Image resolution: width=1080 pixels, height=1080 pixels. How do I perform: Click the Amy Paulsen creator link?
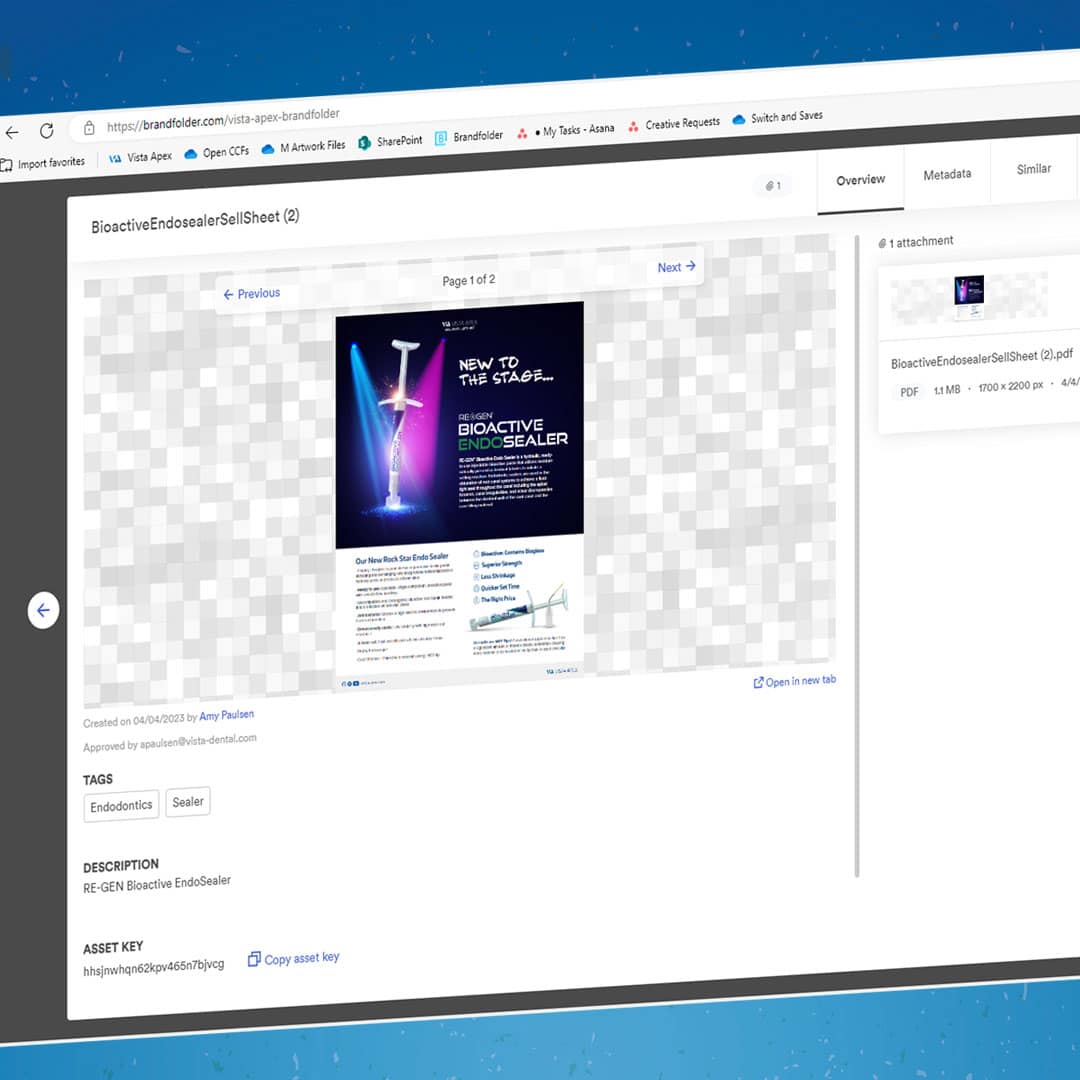pos(227,716)
